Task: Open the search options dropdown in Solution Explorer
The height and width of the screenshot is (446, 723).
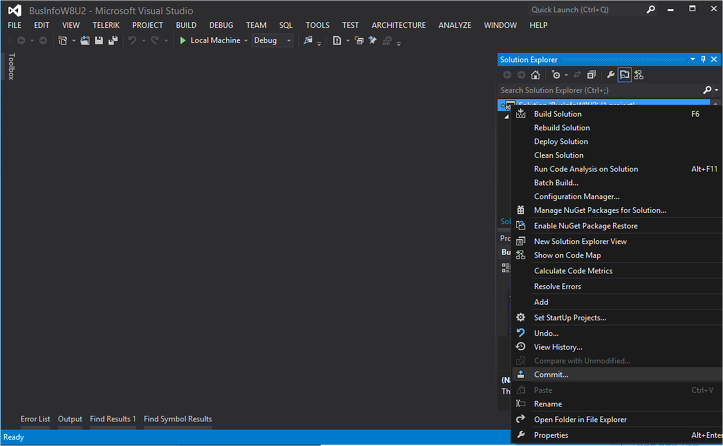Action: pyautogui.click(x=716, y=90)
